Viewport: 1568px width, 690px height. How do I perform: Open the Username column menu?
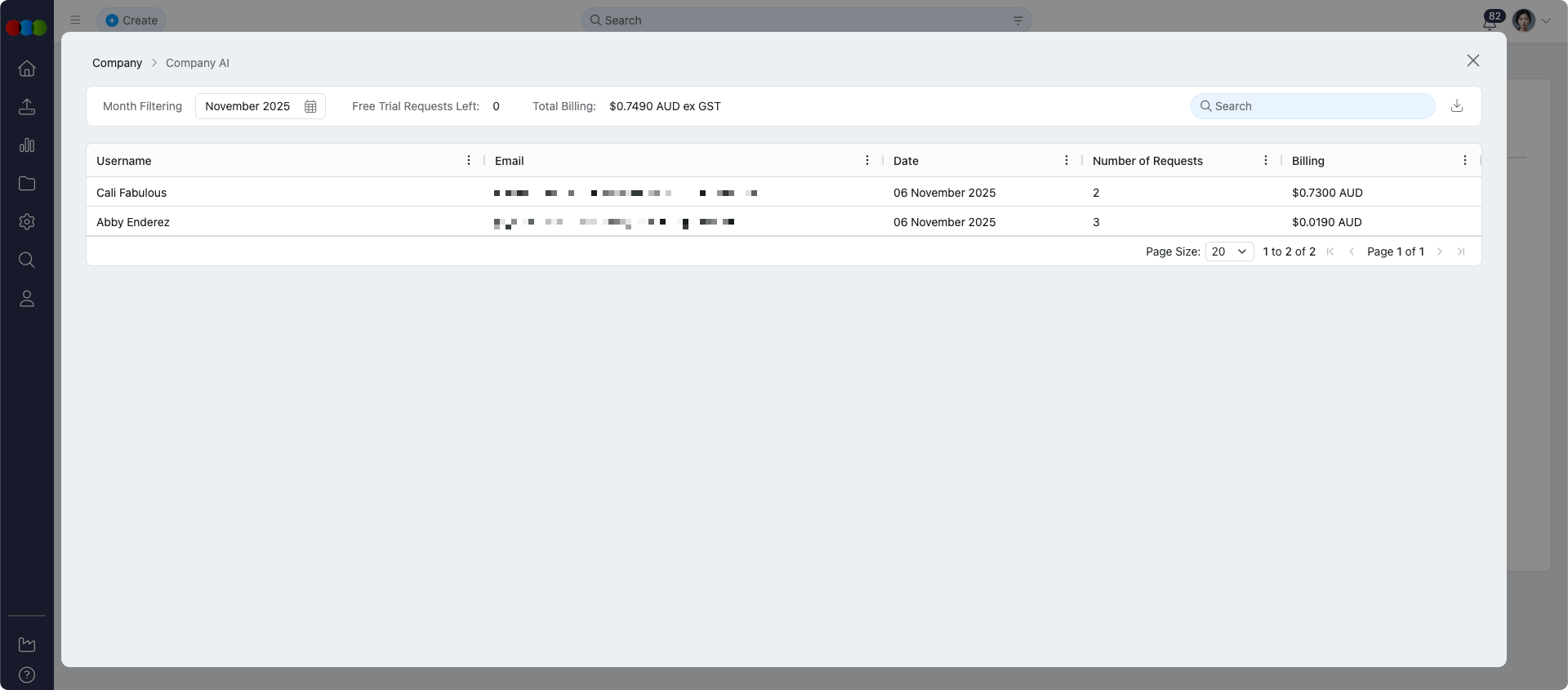469,161
